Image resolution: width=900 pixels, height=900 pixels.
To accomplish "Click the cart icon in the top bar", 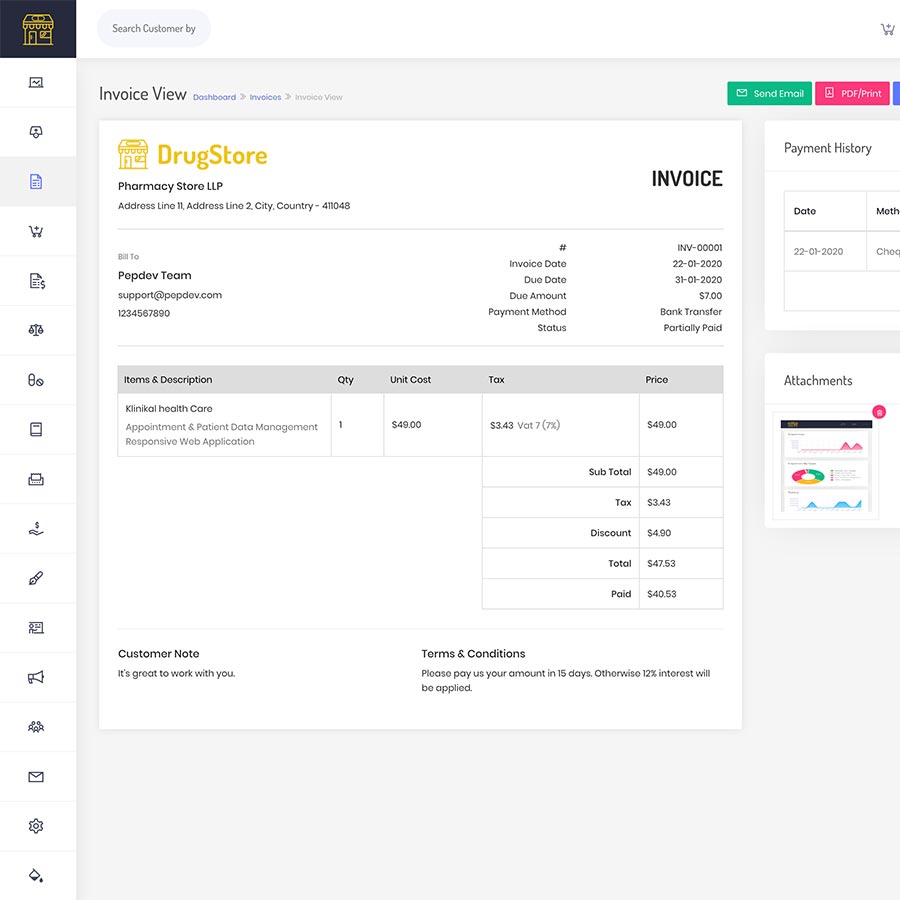I will point(887,29).
